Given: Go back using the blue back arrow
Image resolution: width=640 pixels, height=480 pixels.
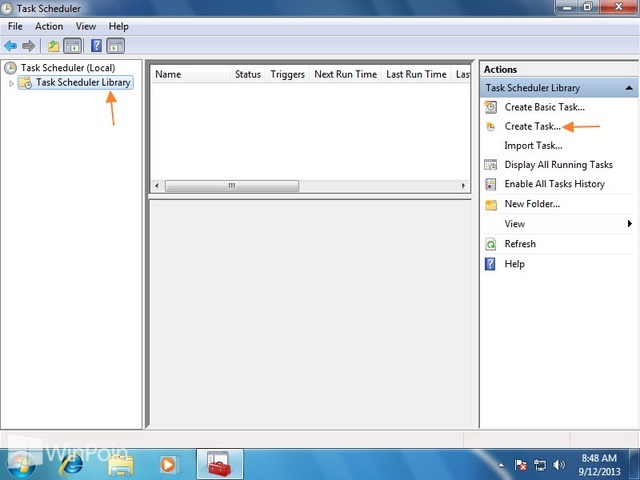Looking at the screenshot, I should [x=11, y=46].
